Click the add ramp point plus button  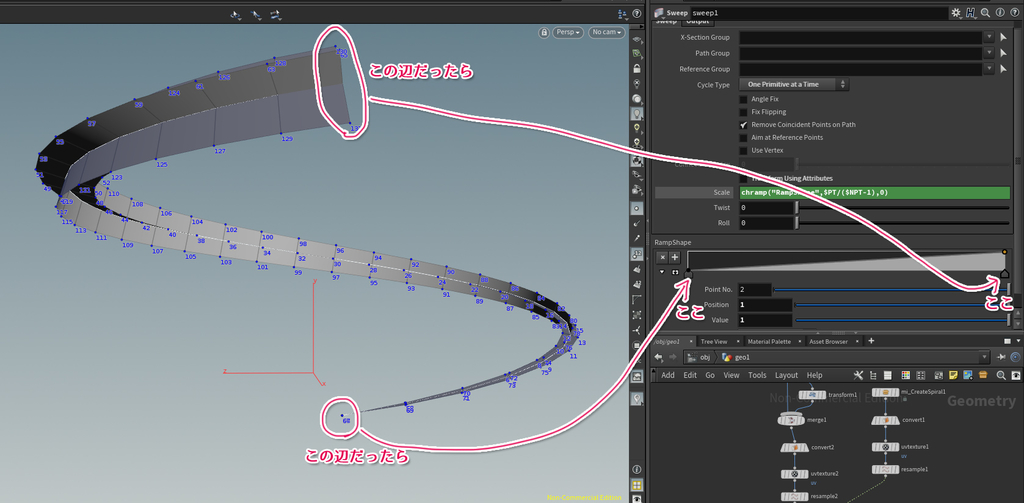point(675,257)
